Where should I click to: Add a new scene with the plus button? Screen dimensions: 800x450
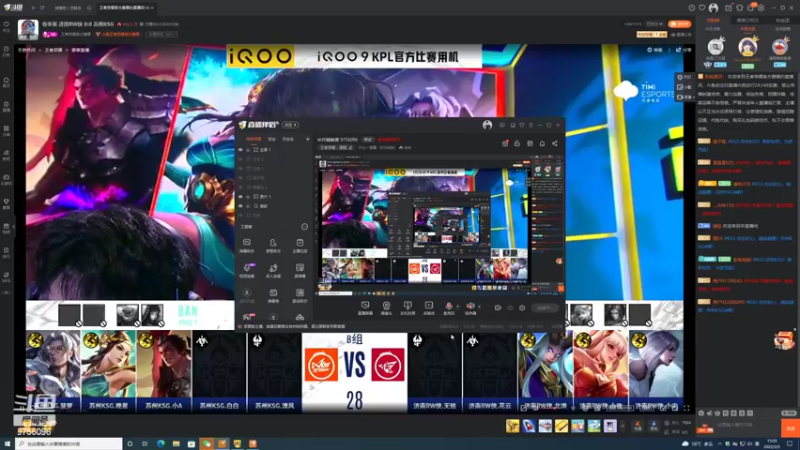click(x=307, y=139)
